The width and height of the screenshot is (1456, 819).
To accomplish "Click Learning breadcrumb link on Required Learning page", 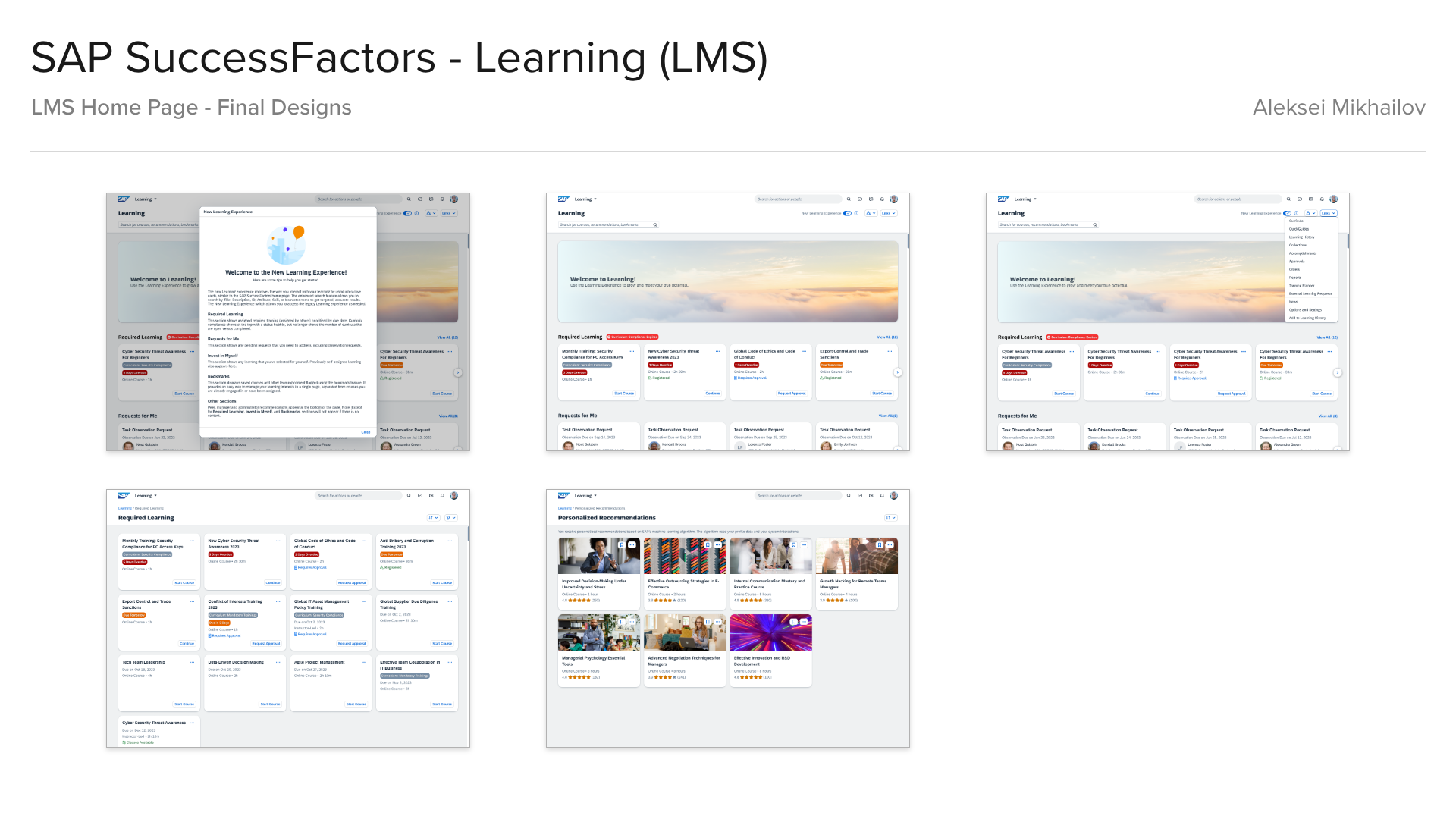I will [x=124, y=509].
